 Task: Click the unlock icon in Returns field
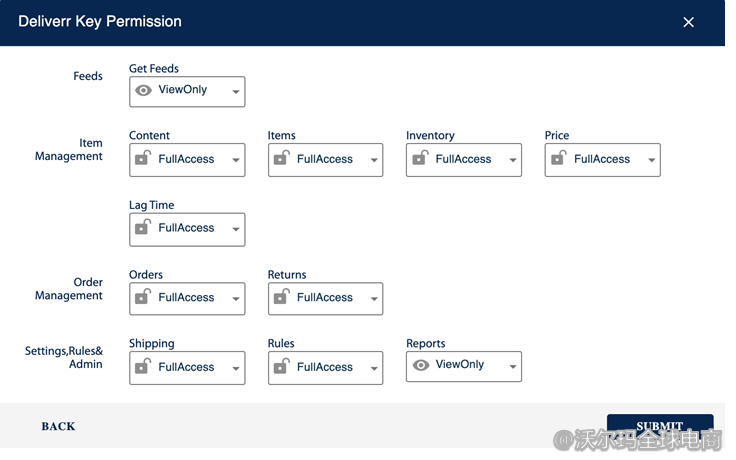282,297
